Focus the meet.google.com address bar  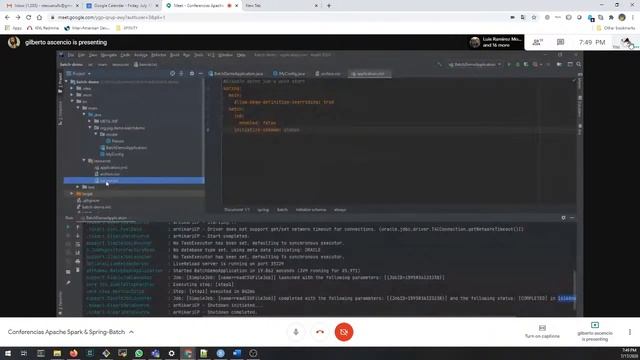(278, 18)
